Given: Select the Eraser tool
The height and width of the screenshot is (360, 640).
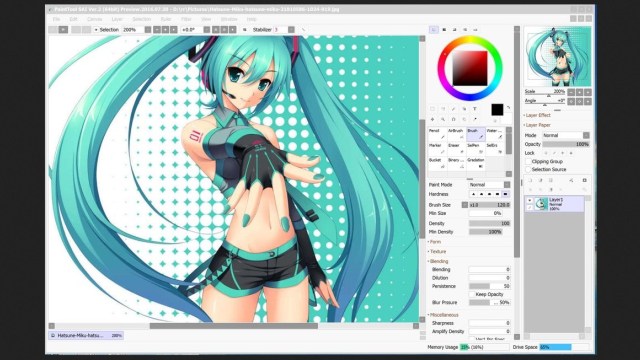Looking at the screenshot, I should (456, 149).
